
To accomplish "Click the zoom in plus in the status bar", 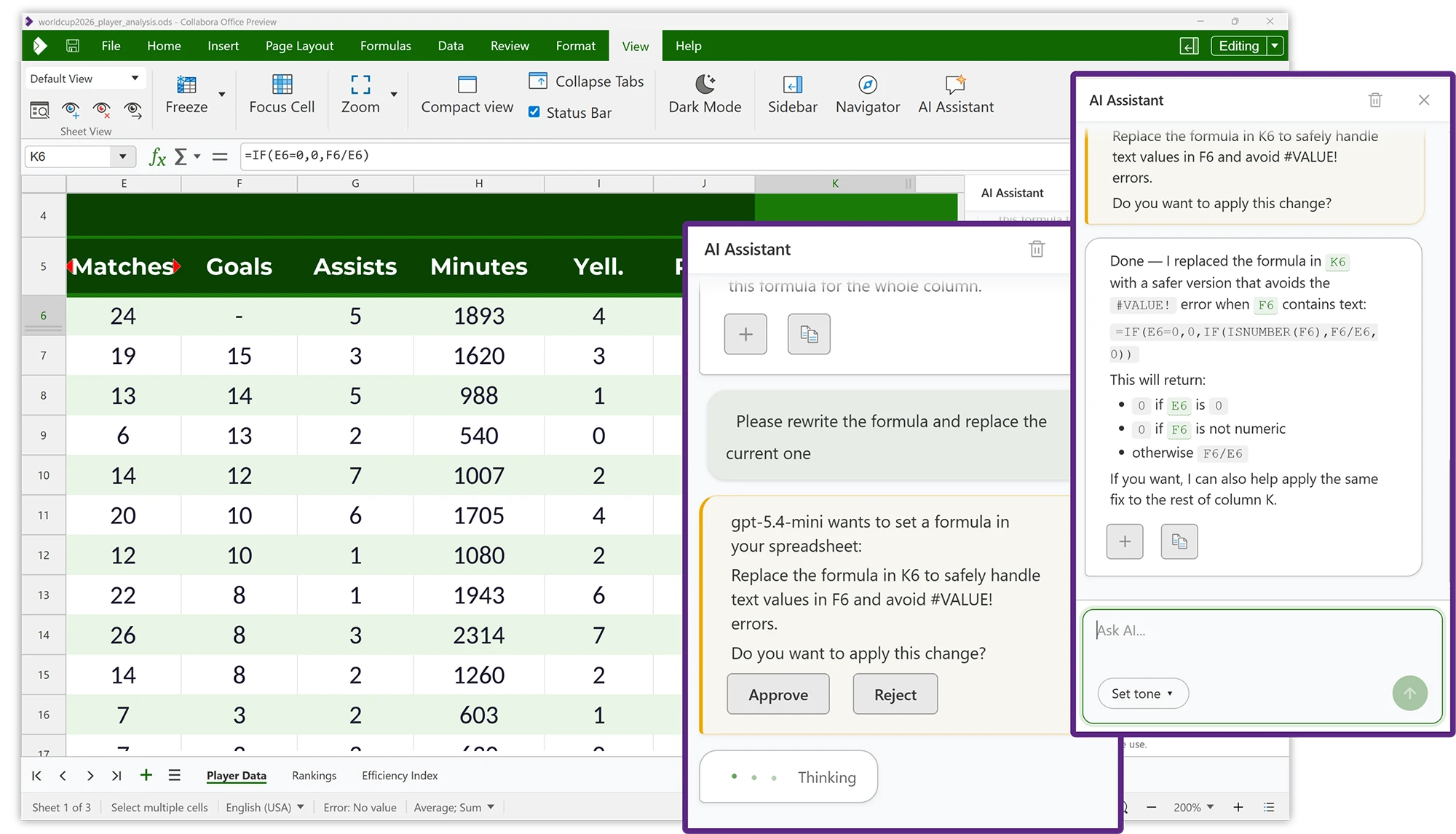I will (1238, 807).
